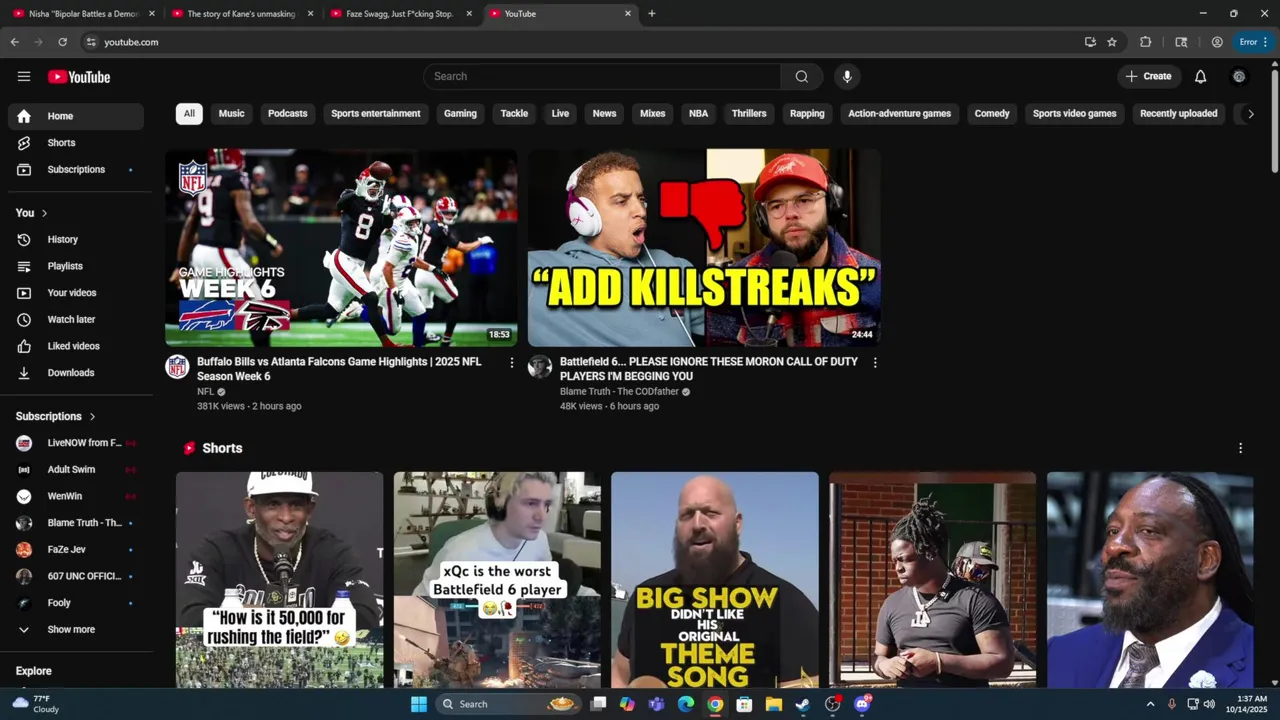
Task: Open Subscriptions in the sidebar
Action: [76, 170]
